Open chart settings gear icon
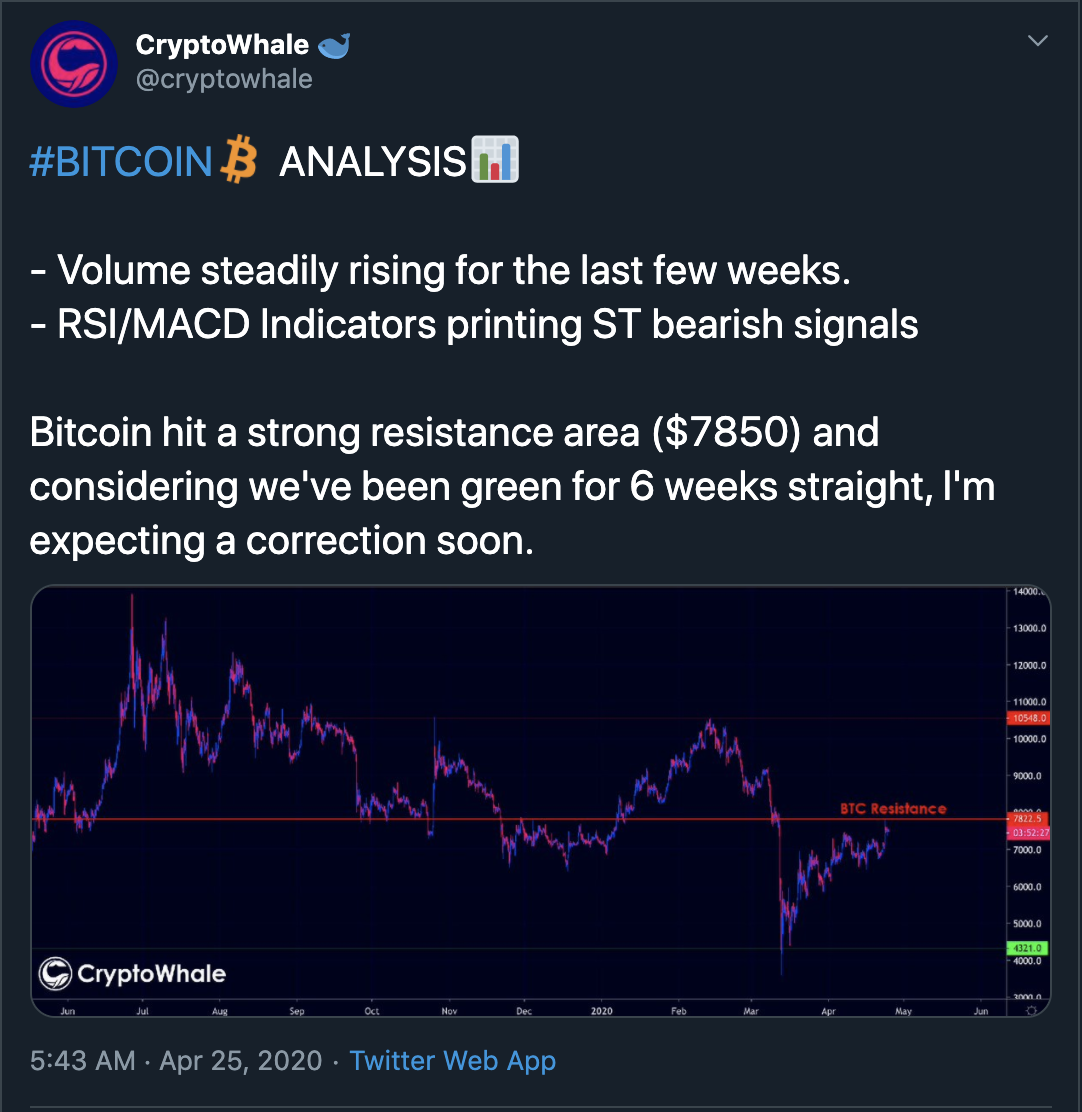1082x1112 pixels. pos(1031,1012)
